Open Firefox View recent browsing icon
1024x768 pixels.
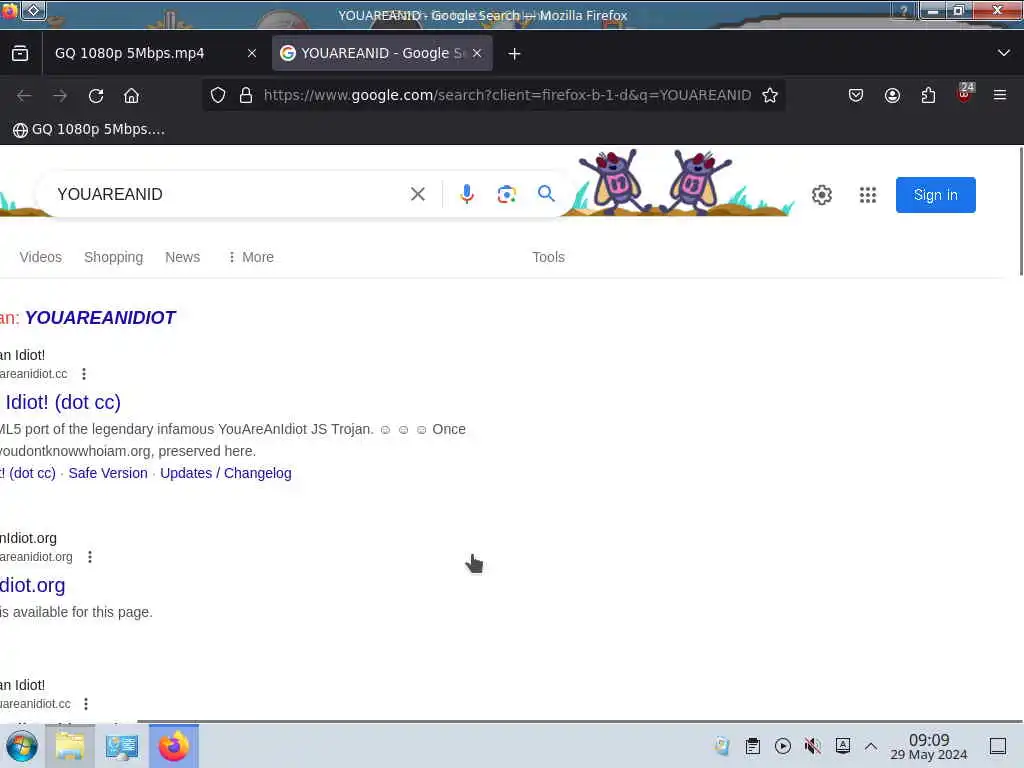pos(20,53)
